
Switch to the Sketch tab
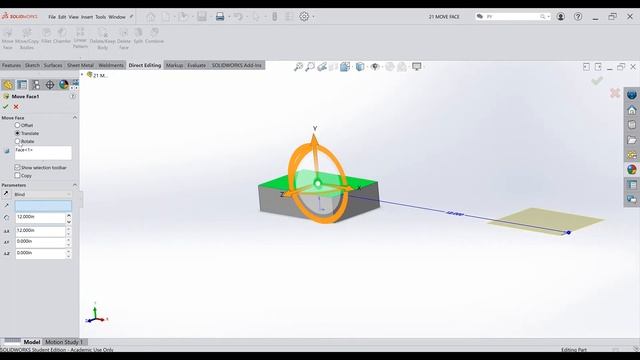pos(32,65)
